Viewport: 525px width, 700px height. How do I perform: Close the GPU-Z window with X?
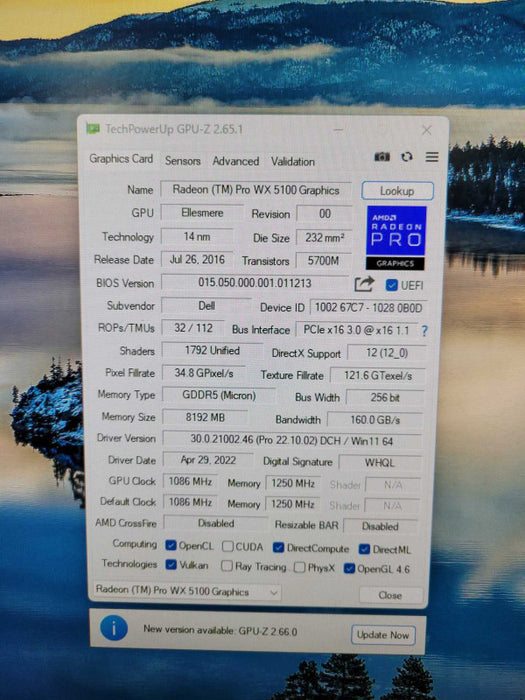pyautogui.click(x=427, y=130)
